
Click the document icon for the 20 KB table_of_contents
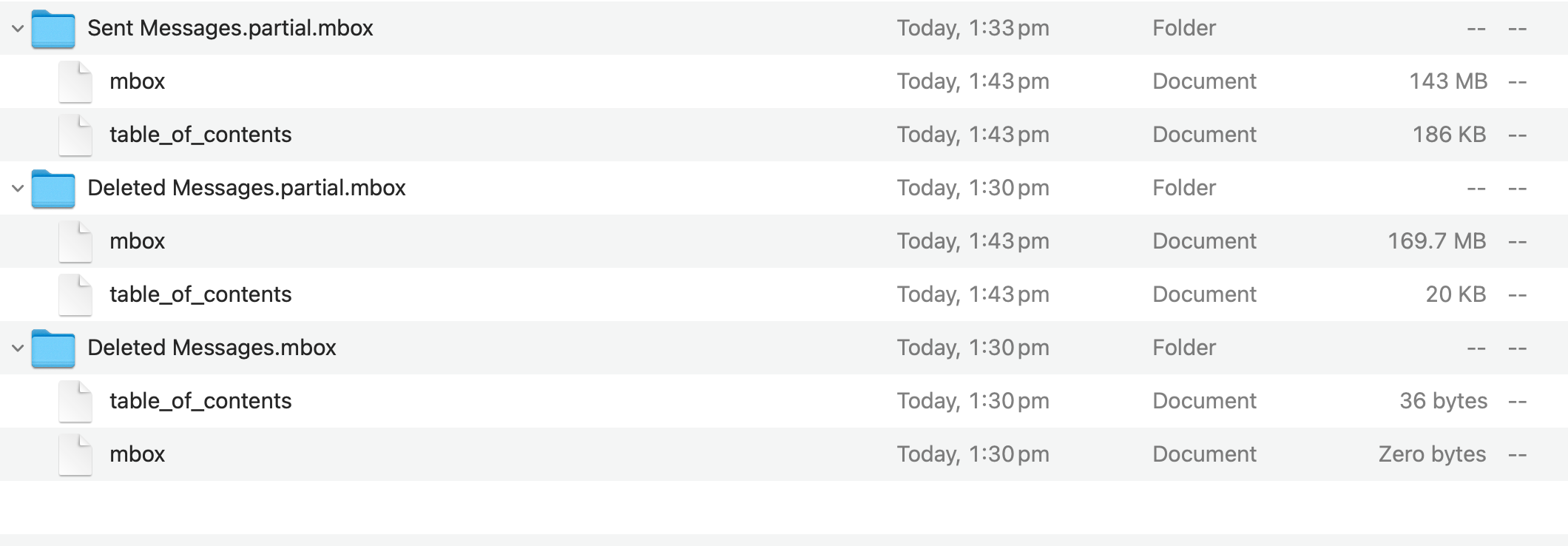74,294
